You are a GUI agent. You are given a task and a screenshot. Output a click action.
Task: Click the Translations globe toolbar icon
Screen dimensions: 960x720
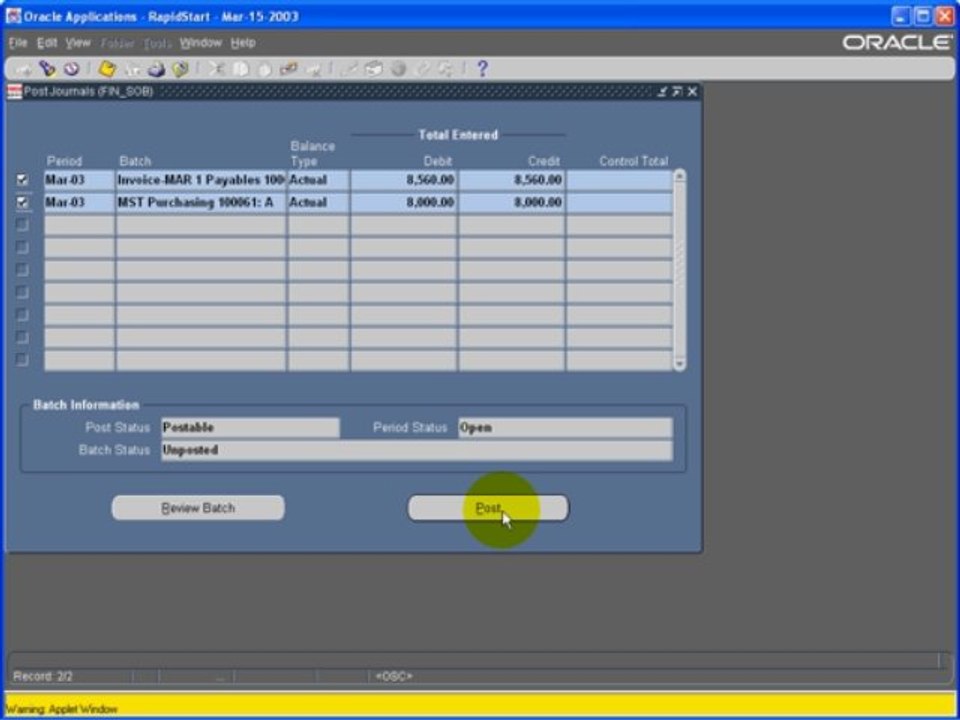[399, 69]
